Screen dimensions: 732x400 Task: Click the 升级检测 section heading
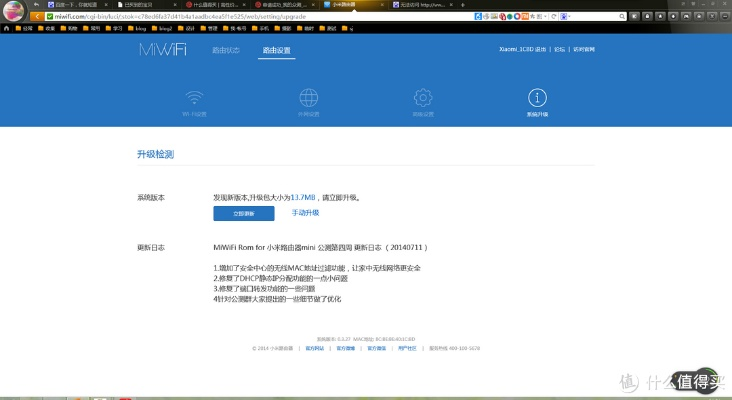[155, 154]
